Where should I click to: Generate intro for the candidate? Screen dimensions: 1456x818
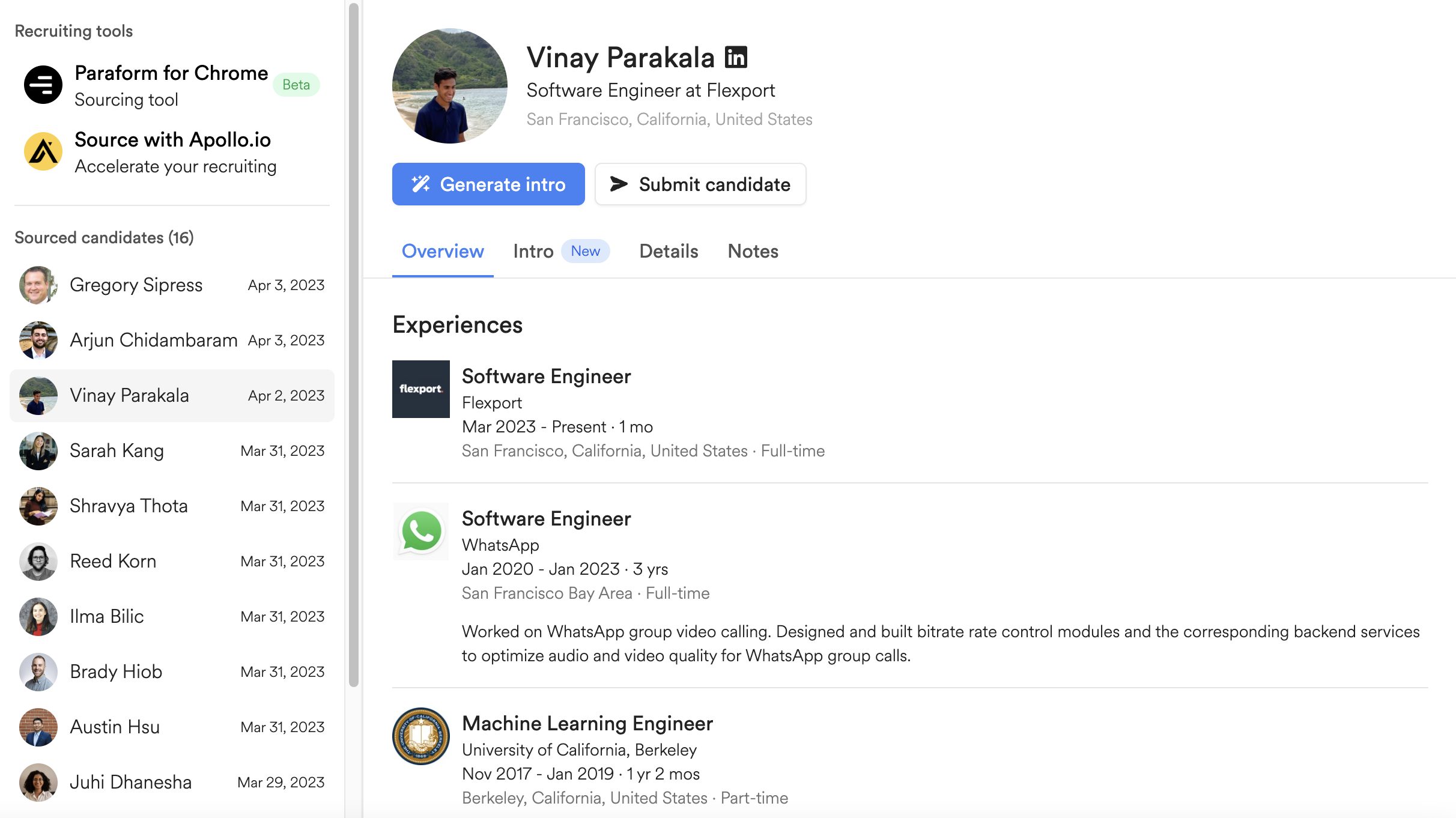[488, 184]
